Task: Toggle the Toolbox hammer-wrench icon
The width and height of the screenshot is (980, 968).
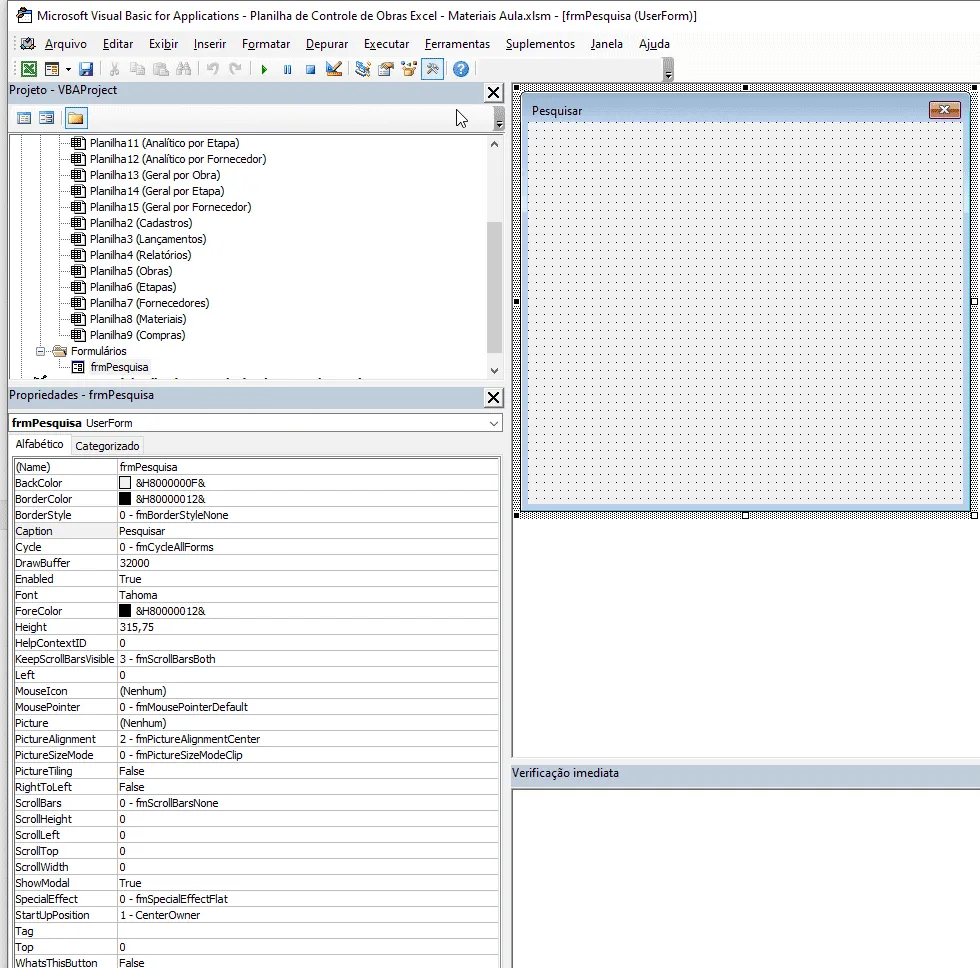Action: (432, 69)
